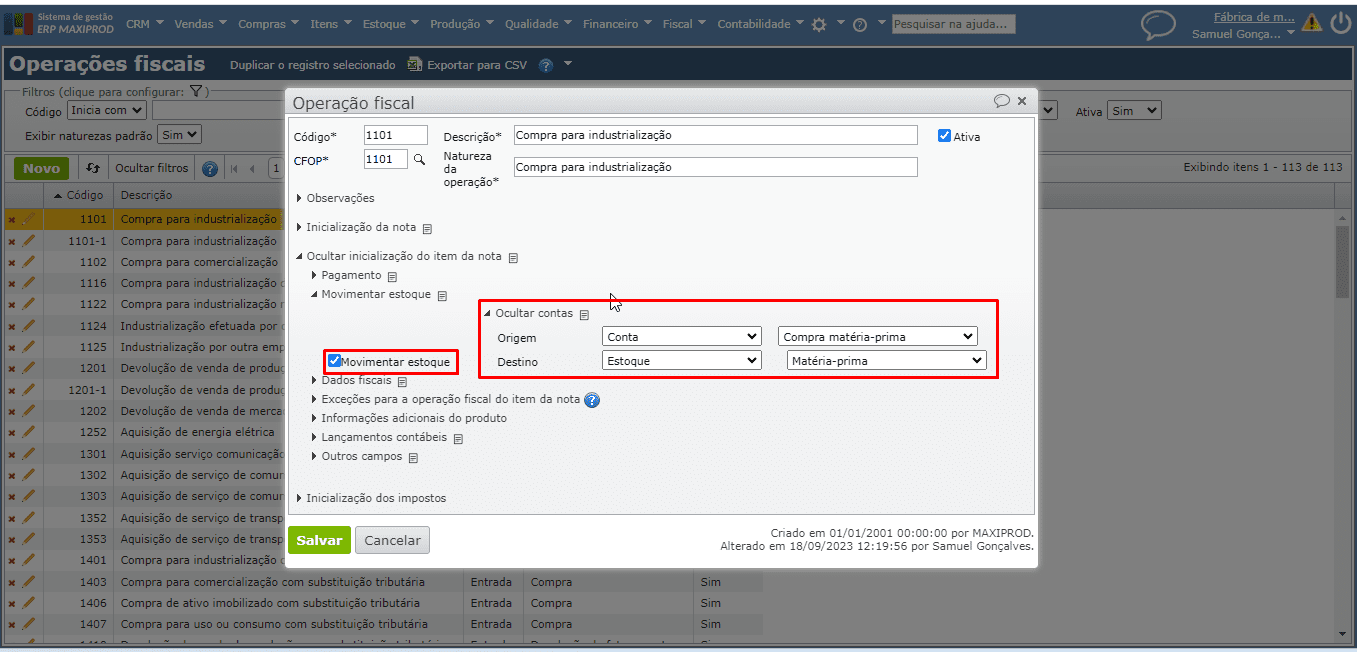Sort by the Código column header
This screenshot has height=652, width=1357.
(78, 195)
